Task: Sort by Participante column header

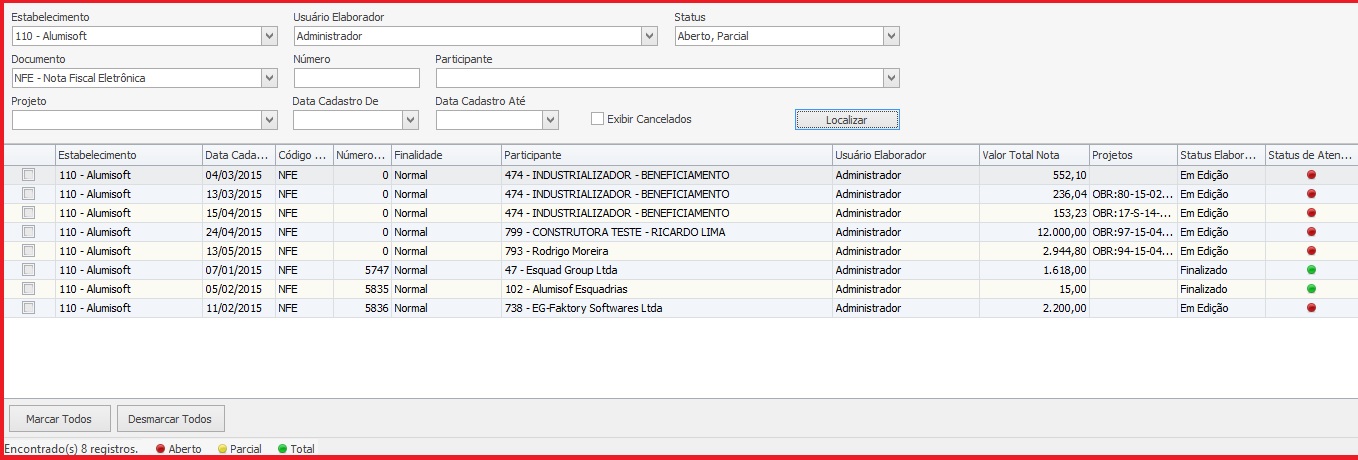Action: [665, 155]
